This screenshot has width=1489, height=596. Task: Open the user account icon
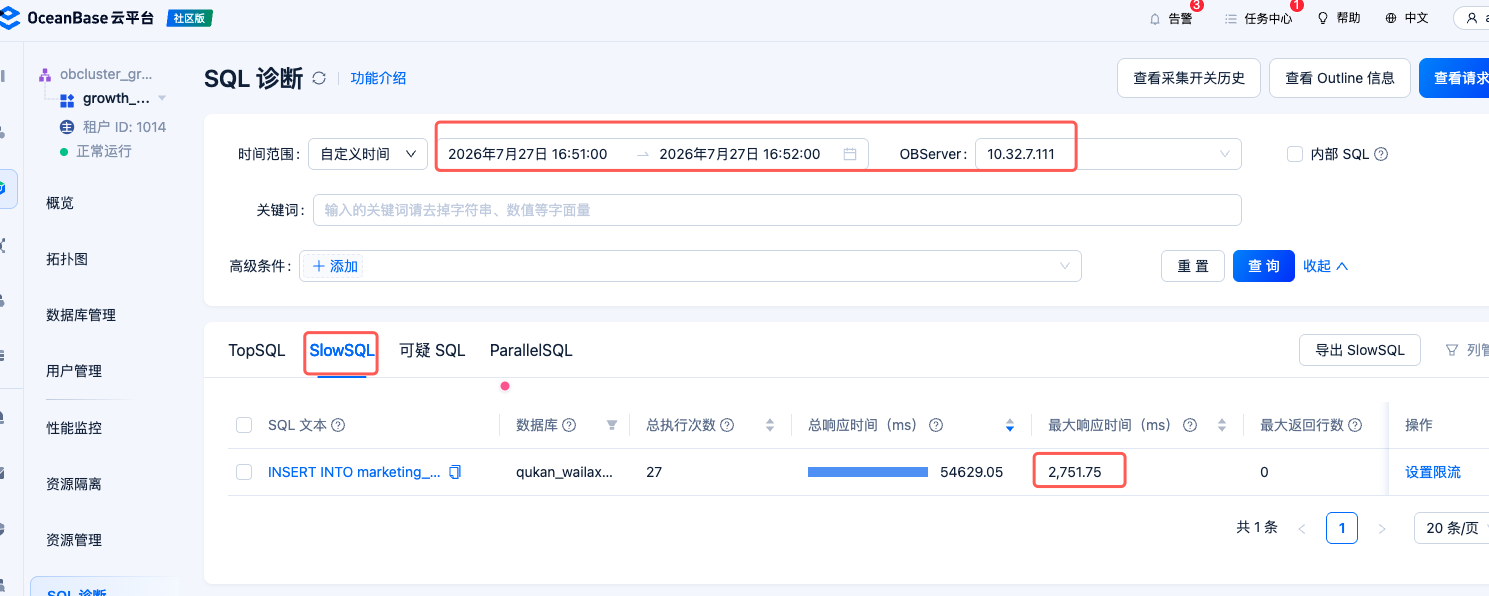click(x=1471, y=18)
